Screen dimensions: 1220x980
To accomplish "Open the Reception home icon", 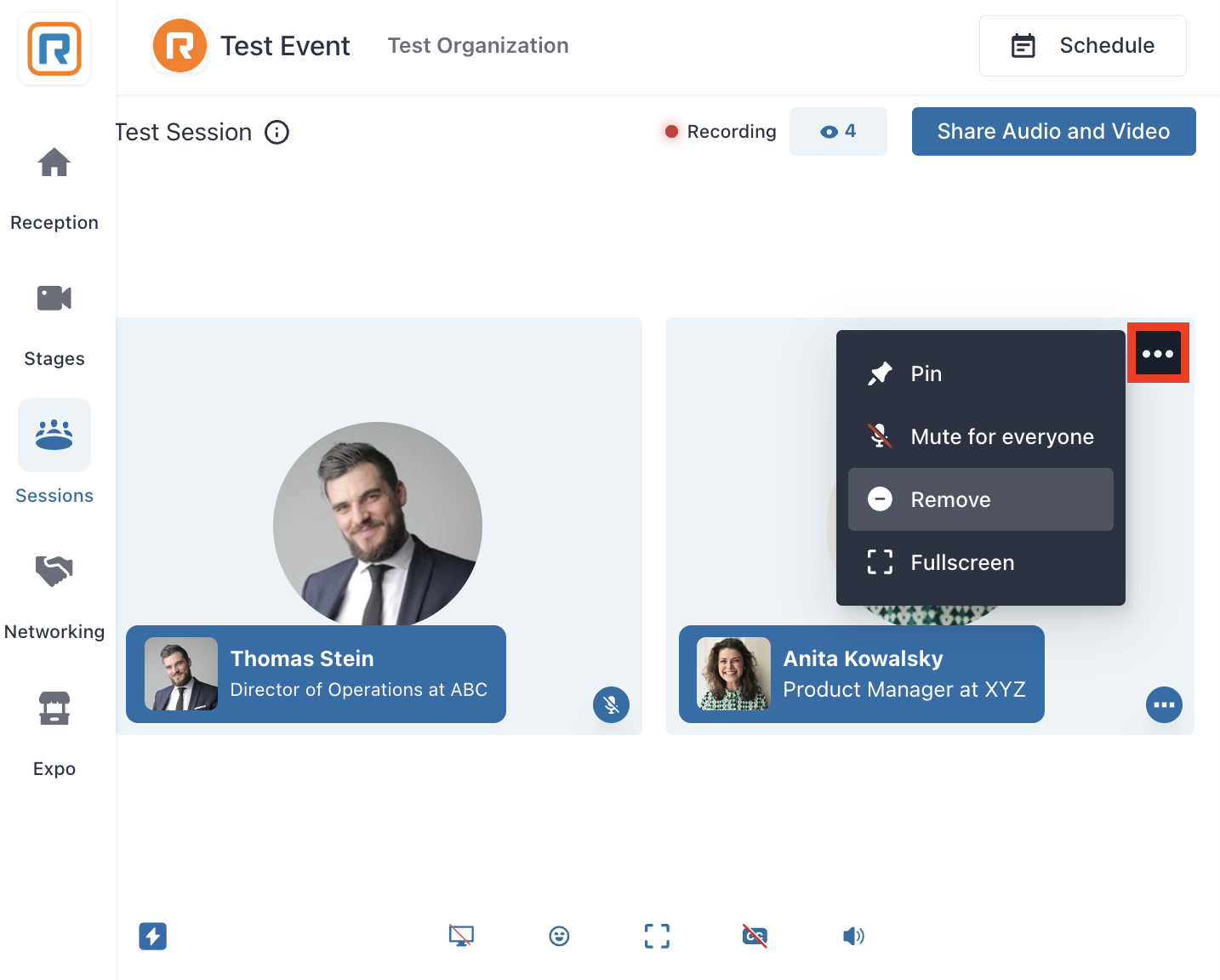I will coord(54,162).
